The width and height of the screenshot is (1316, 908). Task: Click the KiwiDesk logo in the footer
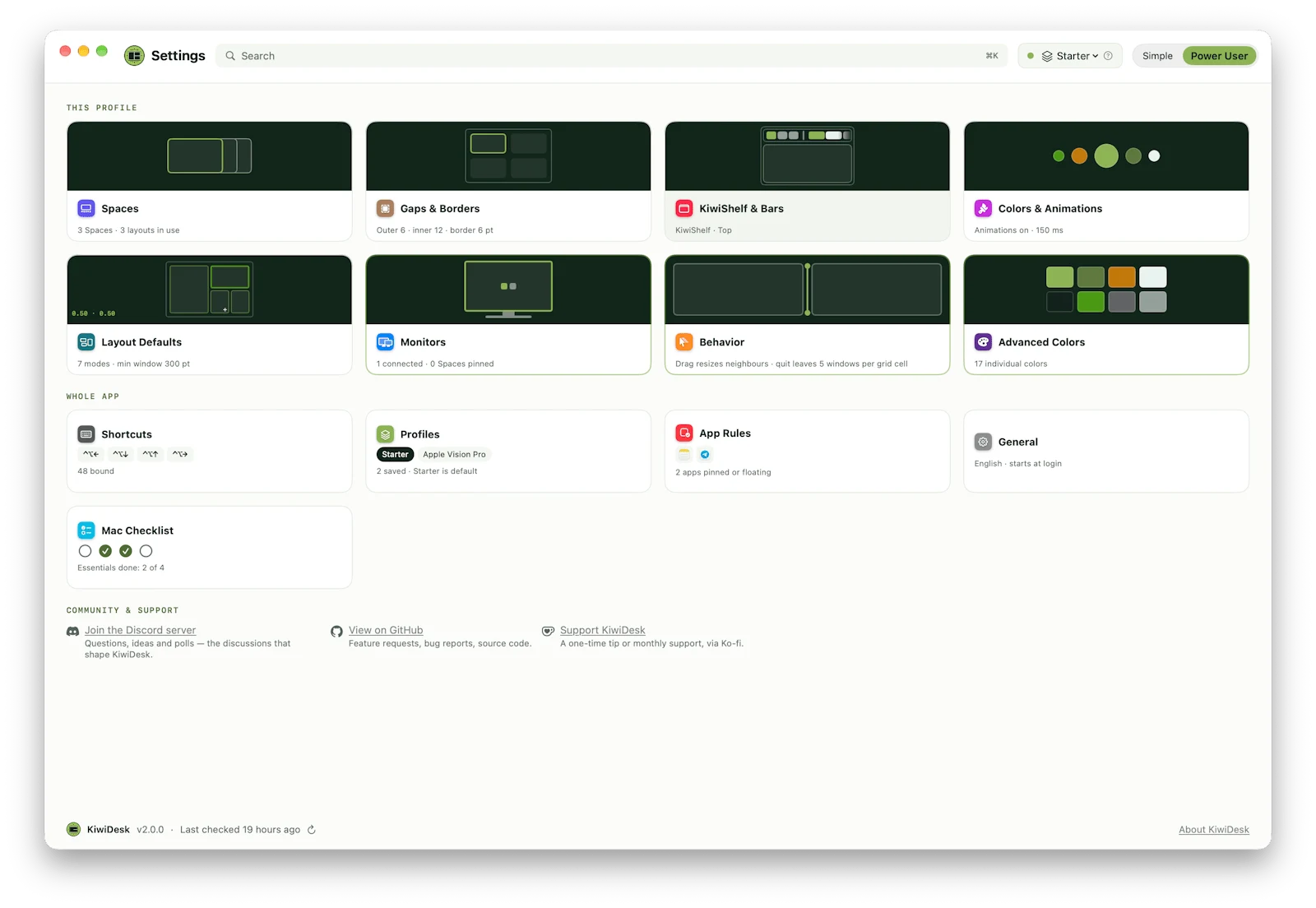tap(74, 829)
